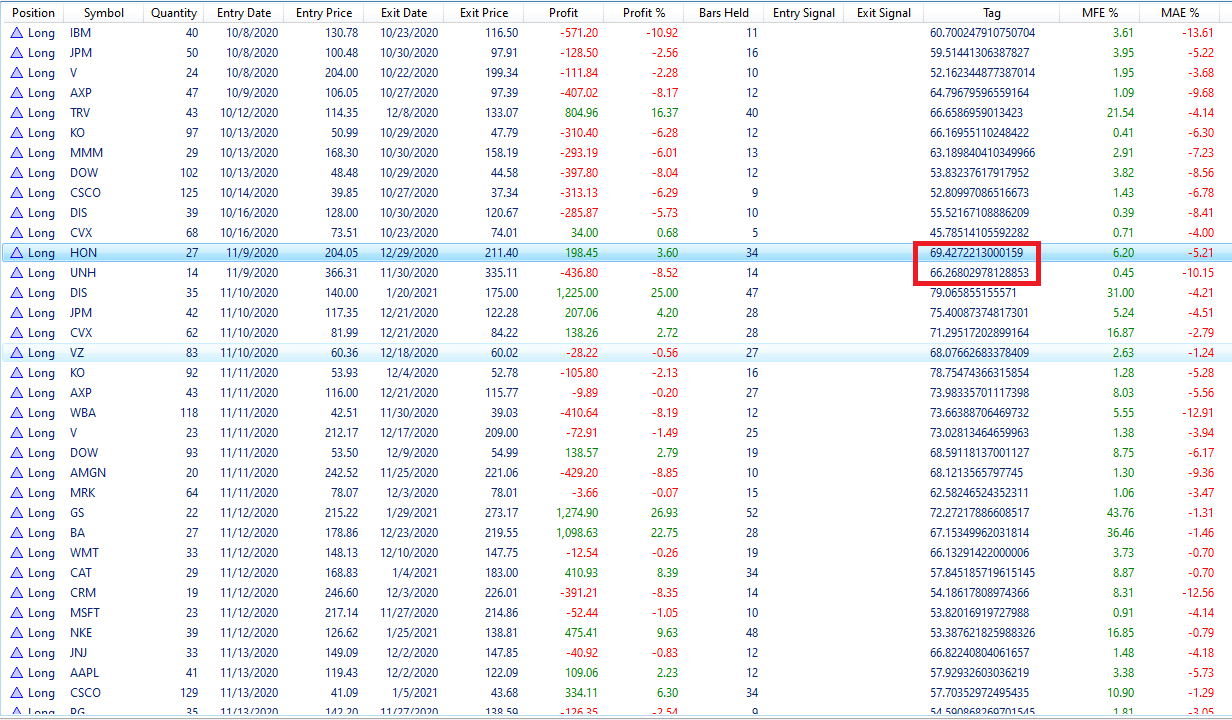Sort trades by Entry Date column header
1232x720 pixels.
tap(243, 13)
